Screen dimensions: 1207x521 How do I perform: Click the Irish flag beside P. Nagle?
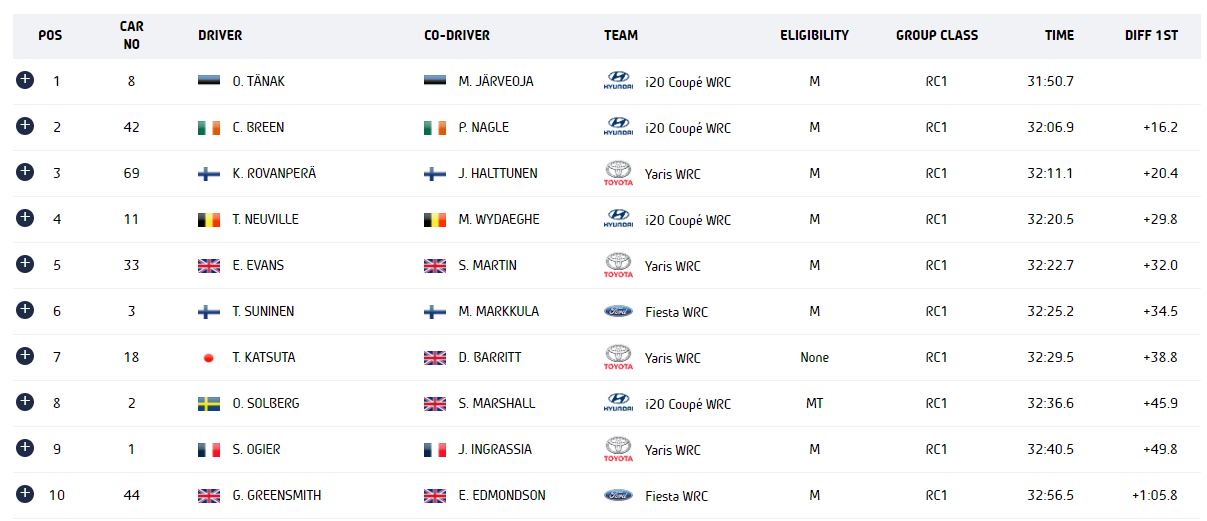tap(435, 127)
